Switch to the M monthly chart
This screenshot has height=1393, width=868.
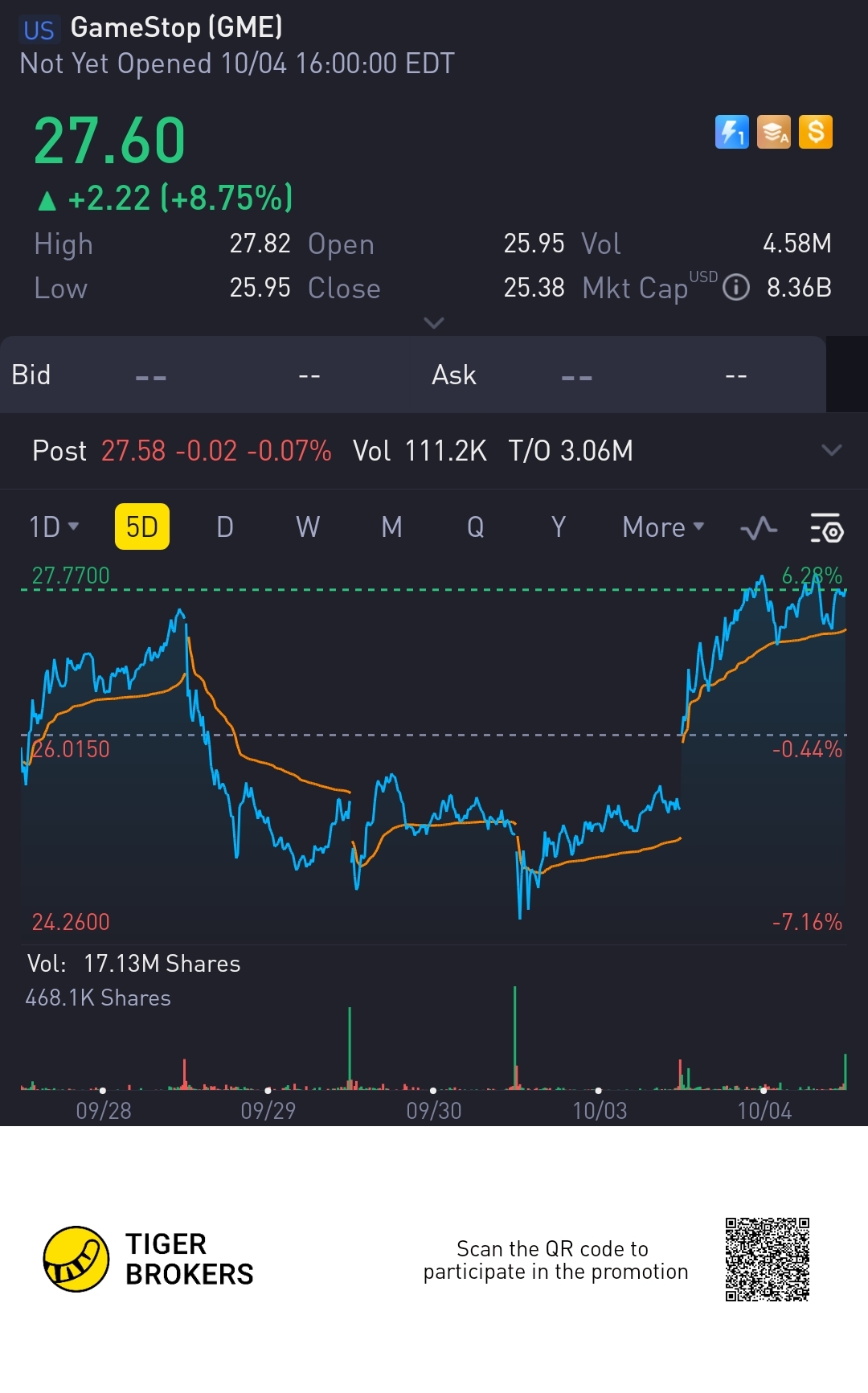(x=391, y=527)
